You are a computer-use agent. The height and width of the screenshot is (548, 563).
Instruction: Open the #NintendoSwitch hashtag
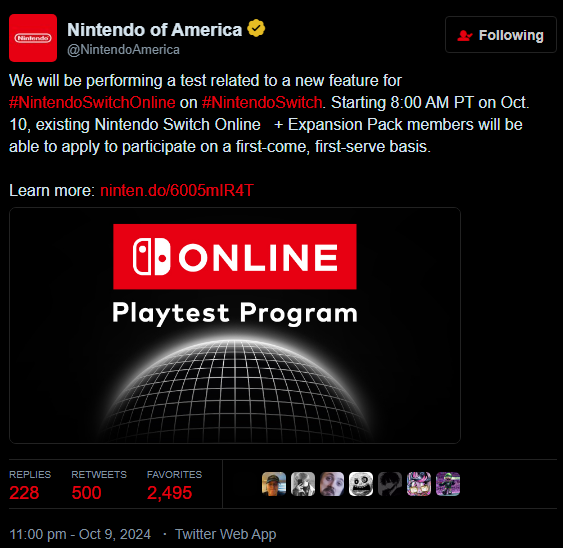(x=262, y=102)
